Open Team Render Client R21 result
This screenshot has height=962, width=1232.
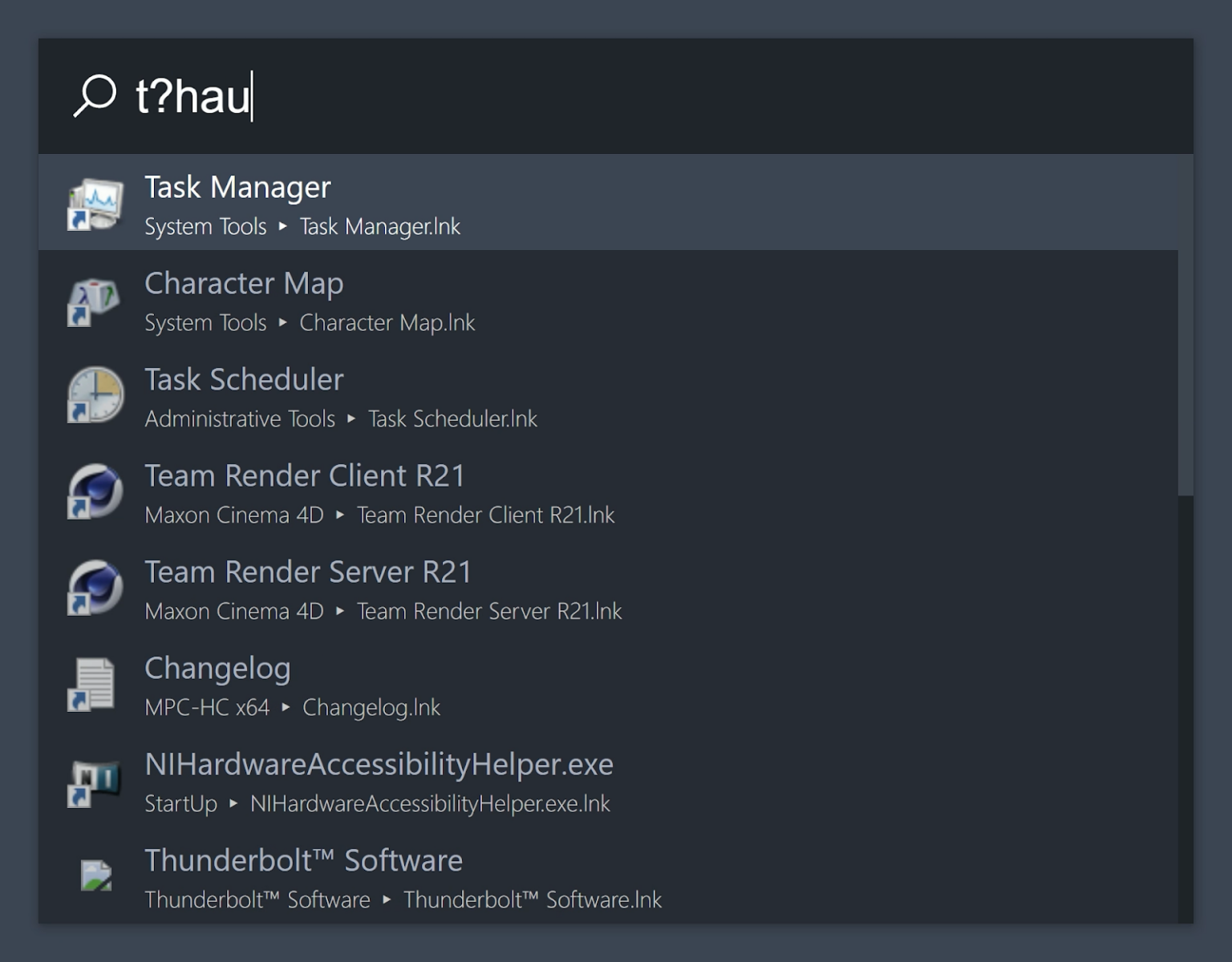tap(305, 476)
